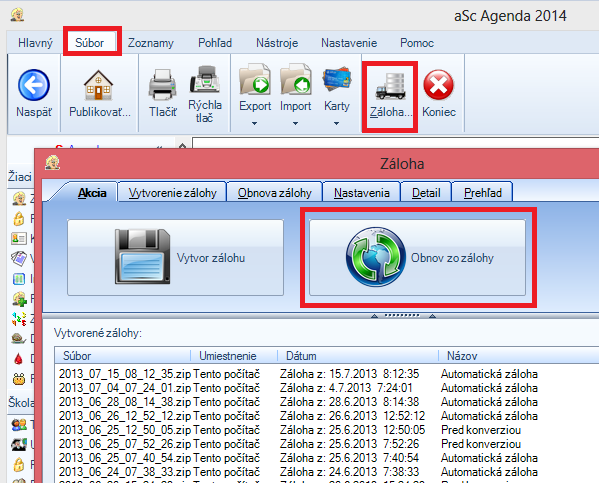Image resolution: width=599 pixels, height=484 pixels.
Task: Open the Hlavný ribbon tab
Action: coord(35,43)
